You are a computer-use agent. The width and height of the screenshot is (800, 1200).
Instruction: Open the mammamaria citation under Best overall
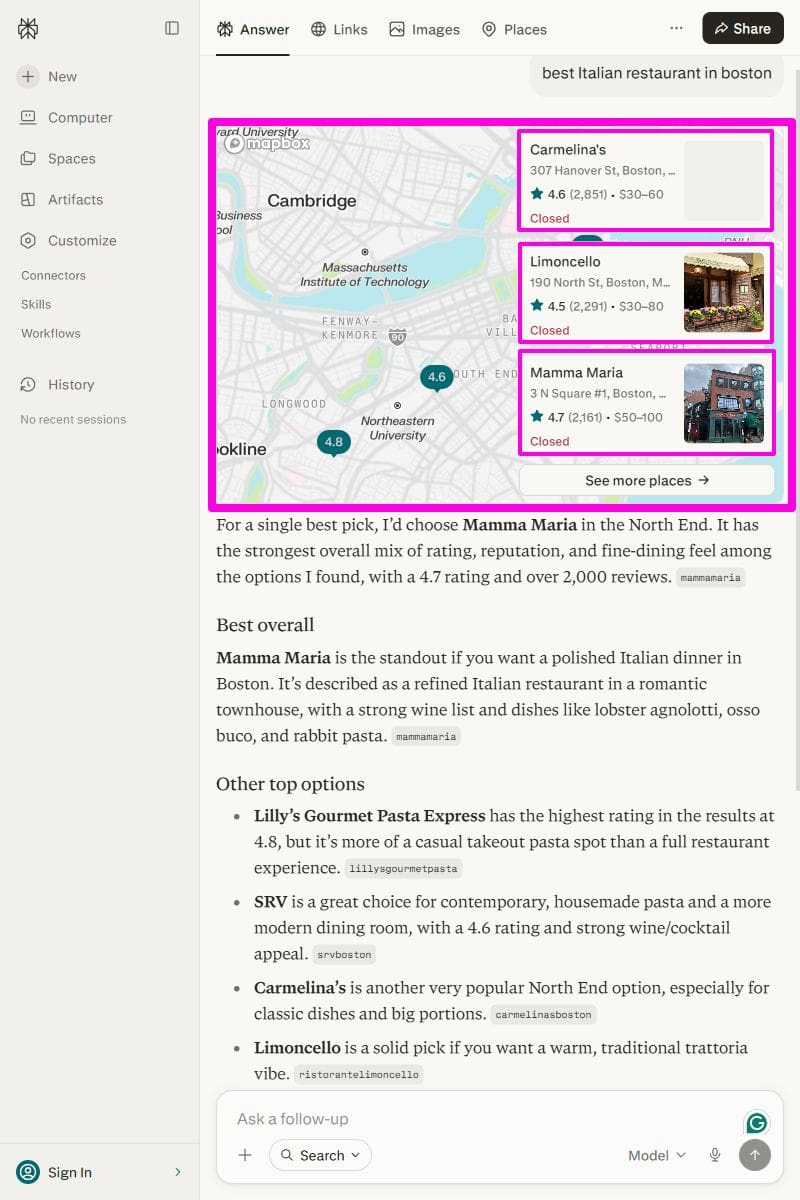click(x=426, y=737)
